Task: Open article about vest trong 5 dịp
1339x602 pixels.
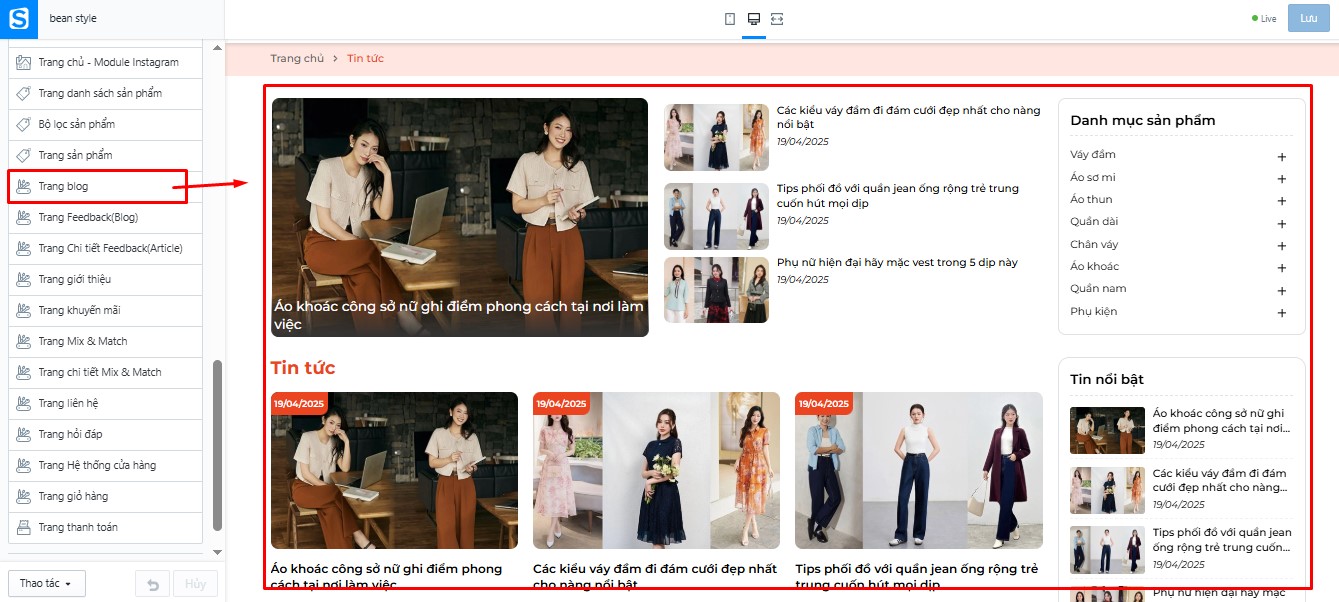Action: [897, 263]
